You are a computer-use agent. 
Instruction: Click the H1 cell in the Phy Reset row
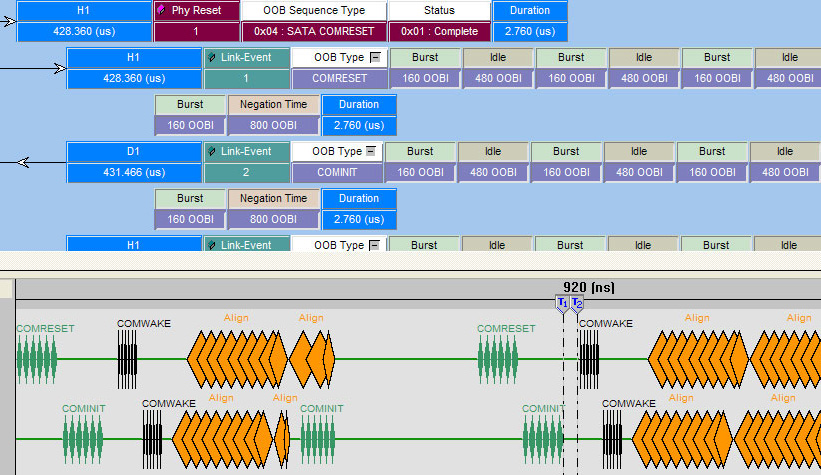[84, 10]
